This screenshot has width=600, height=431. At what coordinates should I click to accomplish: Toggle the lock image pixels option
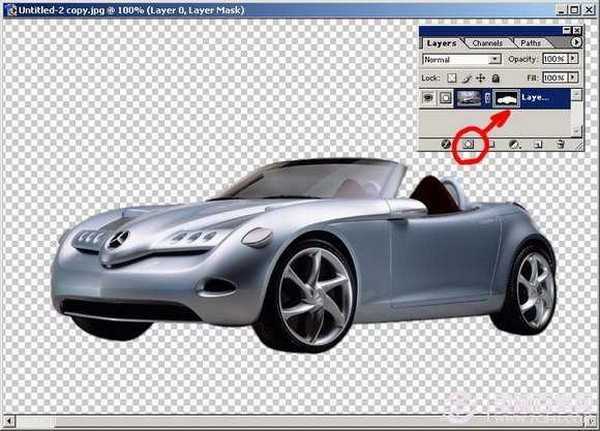[468, 77]
